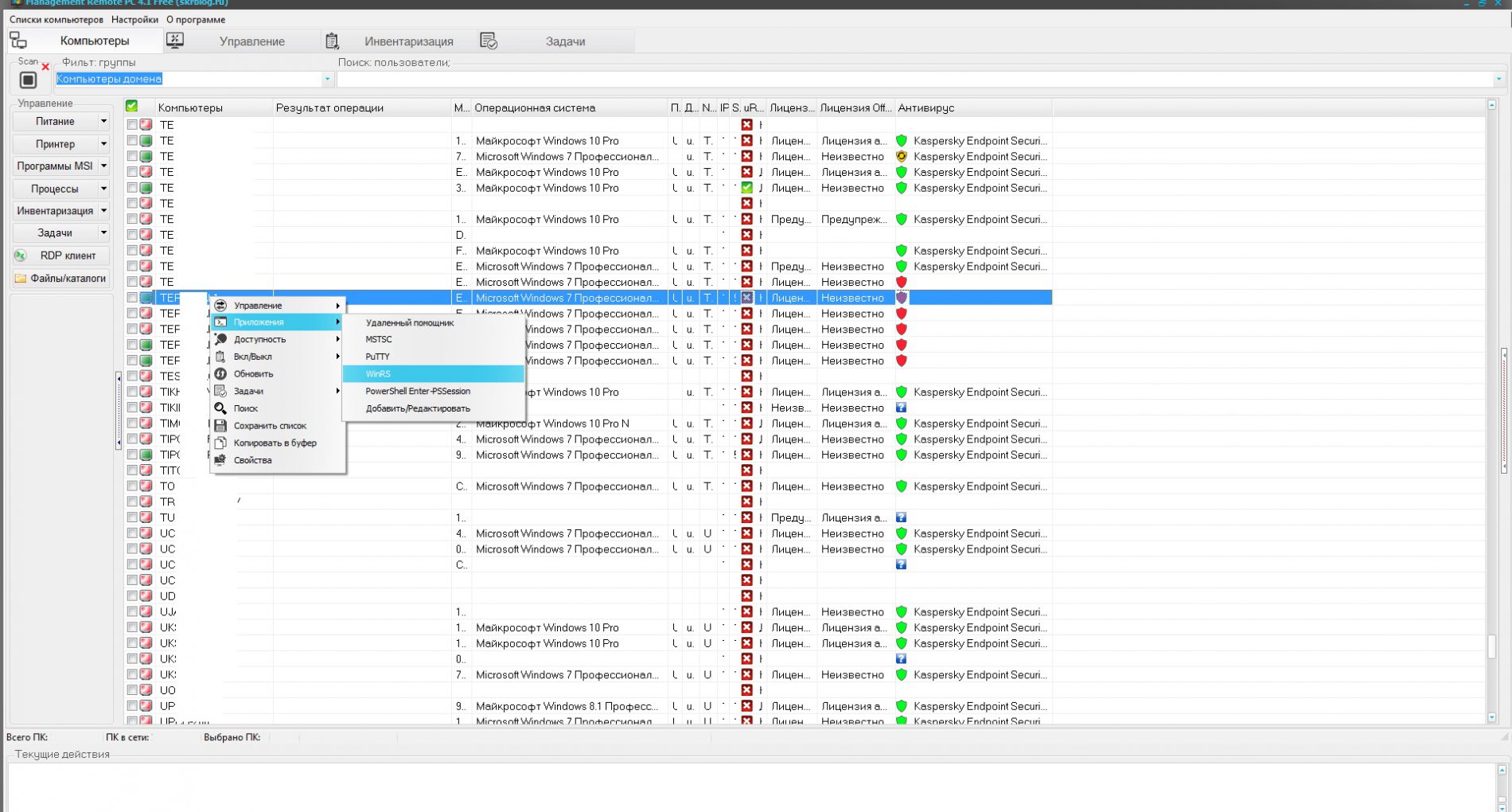Check the box for the TES computer row

tap(132, 376)
